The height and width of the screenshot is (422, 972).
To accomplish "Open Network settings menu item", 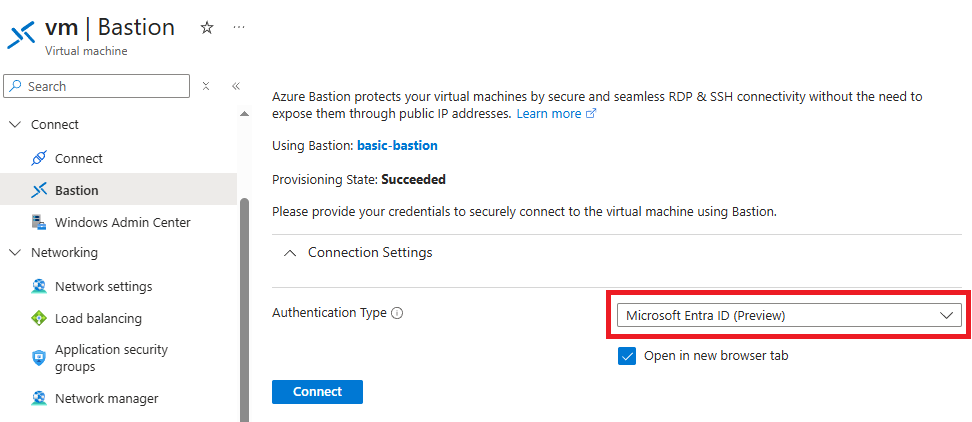I will (x=104, y=286).
